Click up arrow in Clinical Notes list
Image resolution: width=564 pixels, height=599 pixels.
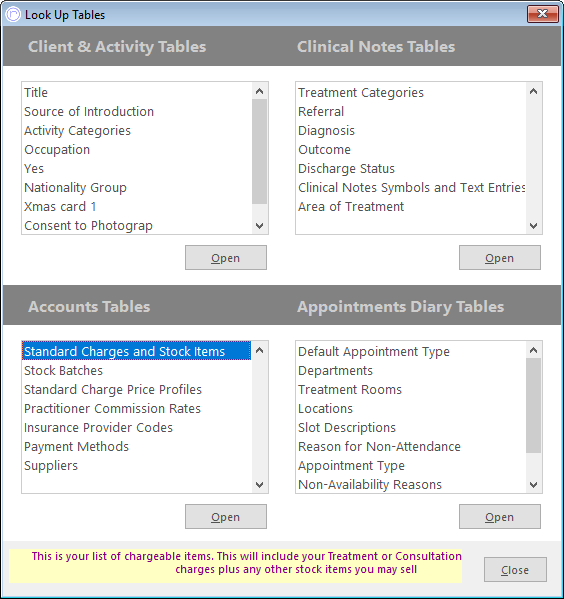(x=533, y=91)
